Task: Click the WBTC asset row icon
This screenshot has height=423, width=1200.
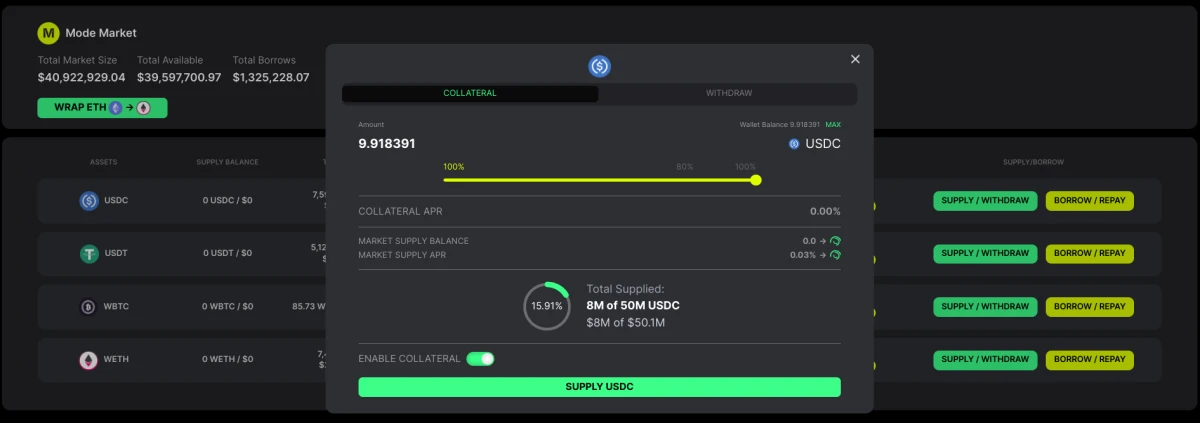Action: pyautogui.click(x=89, y=307)
